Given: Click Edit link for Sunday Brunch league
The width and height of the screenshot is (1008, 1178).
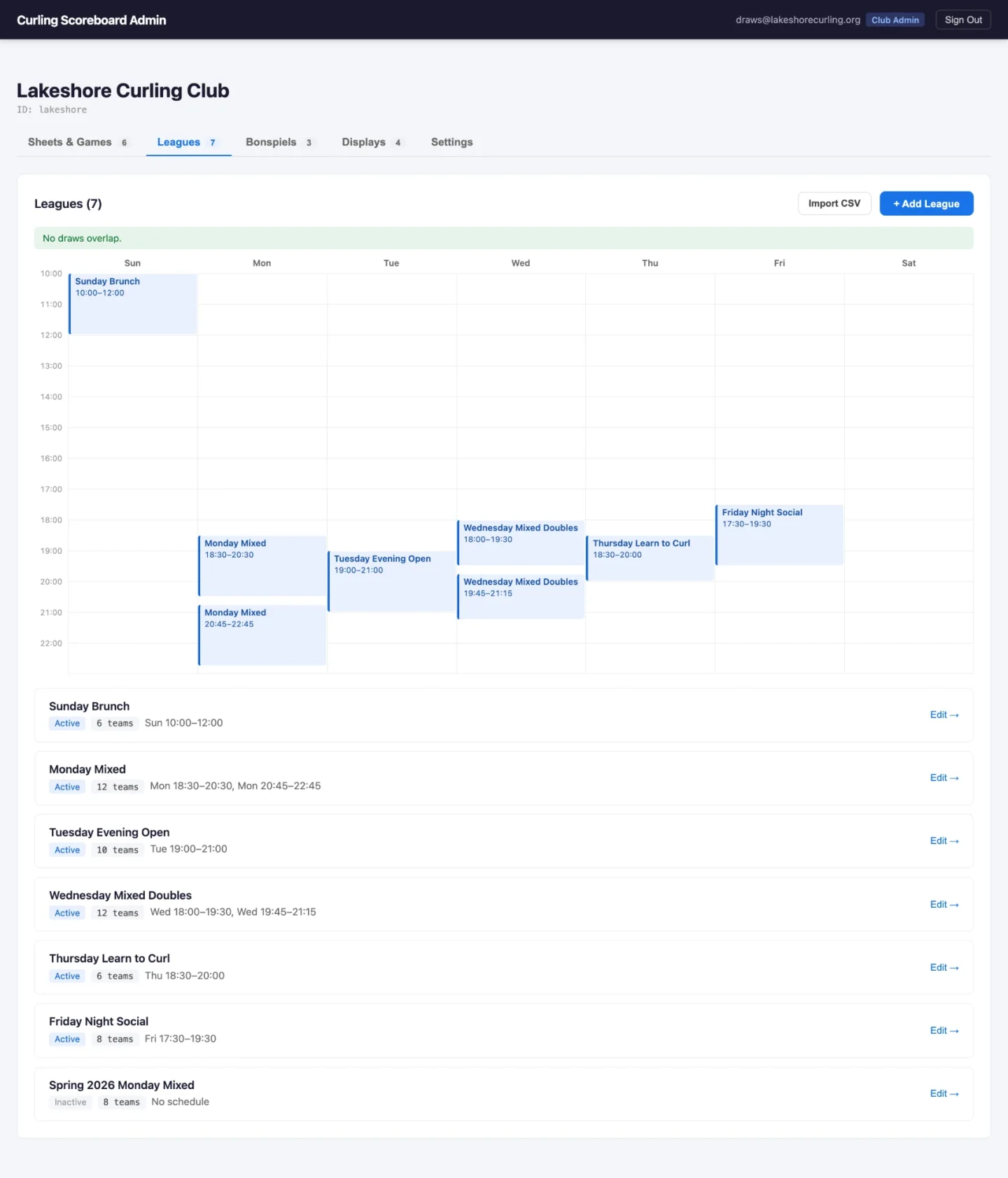Looking at the screenshot, I should pos(944,715).
